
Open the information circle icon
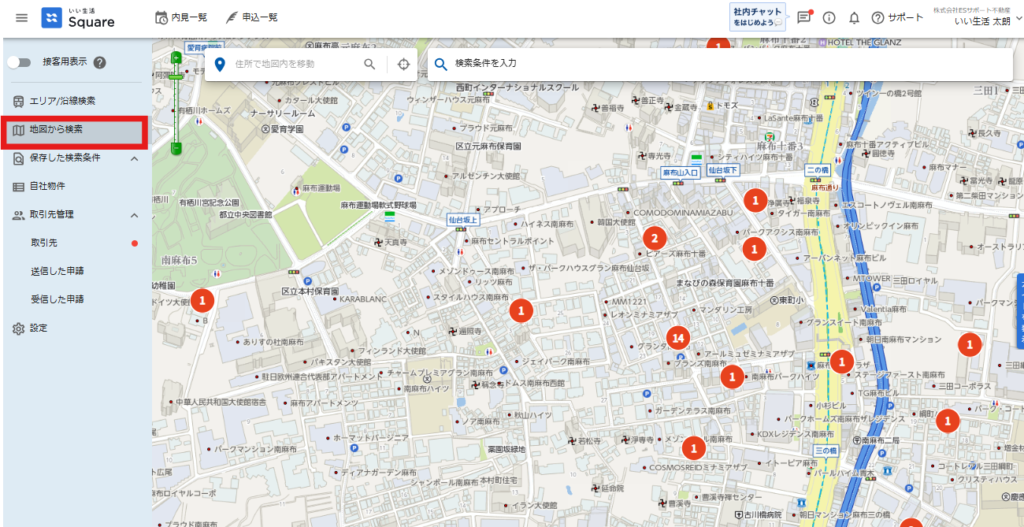pos(829,18)
